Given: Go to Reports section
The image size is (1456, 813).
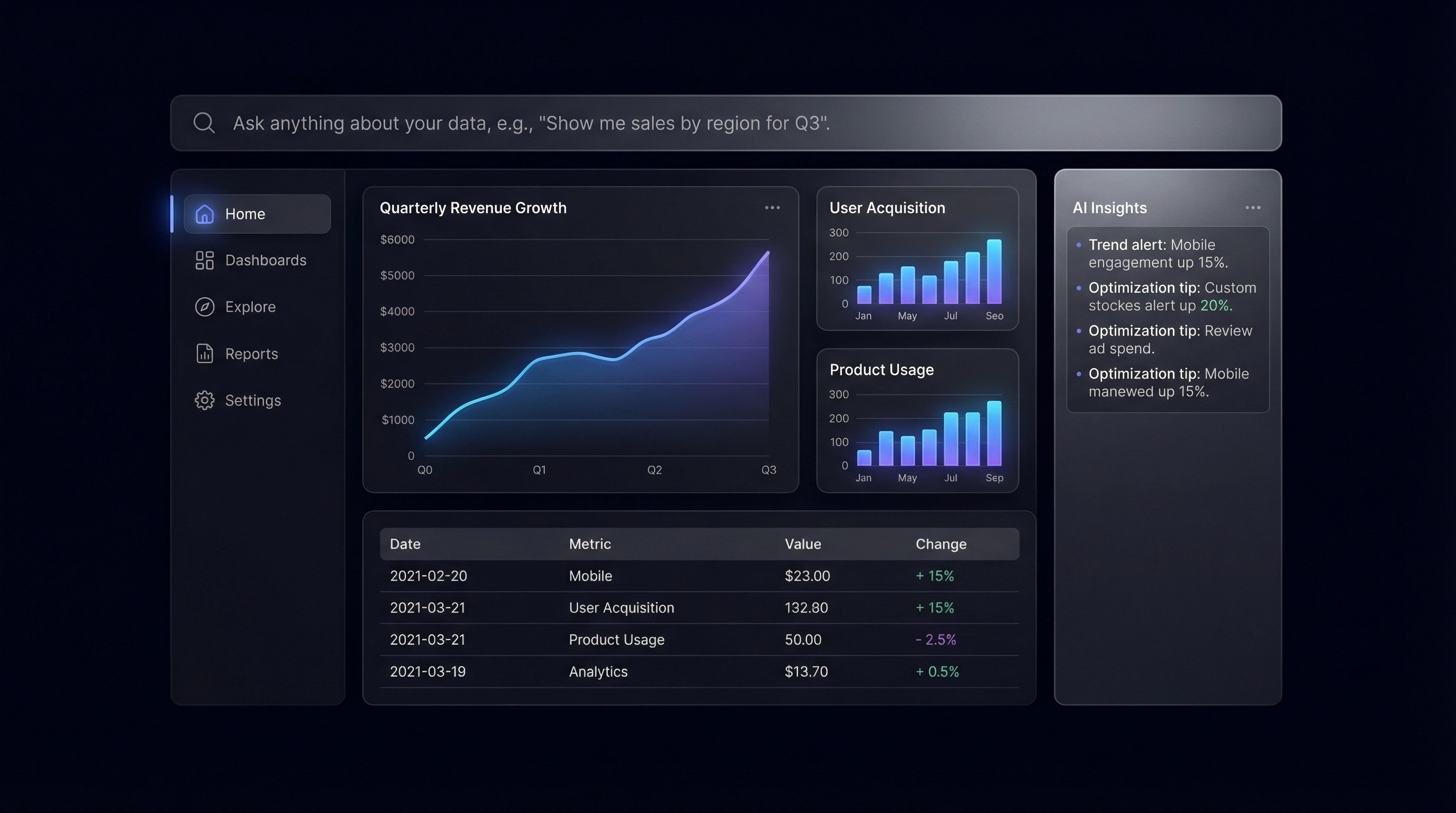Looking at the screenshot, I should tap(251, 354).
